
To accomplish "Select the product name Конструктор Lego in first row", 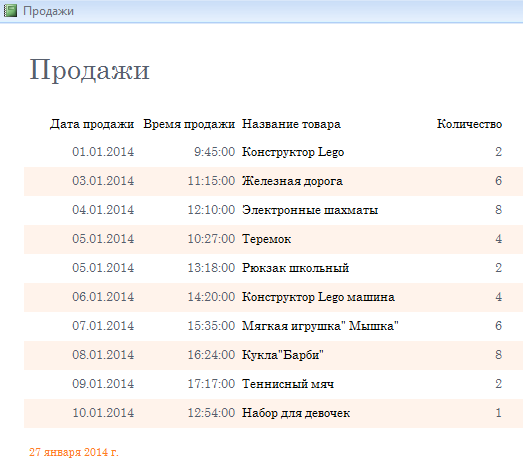I will tap(293, 152).
